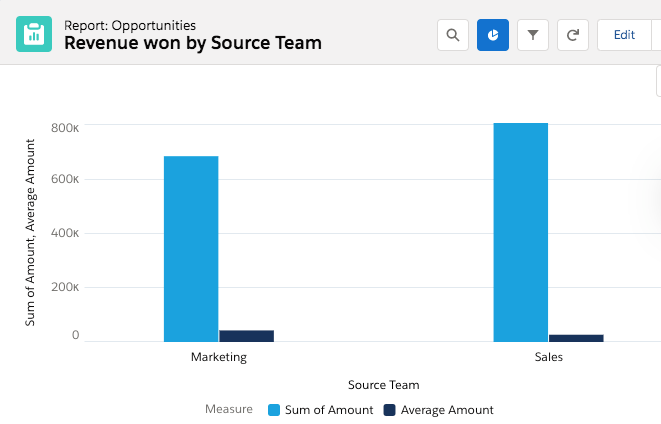Select the Marketing Average Amount bar
The image size is (661, 424).
[246, 336]
